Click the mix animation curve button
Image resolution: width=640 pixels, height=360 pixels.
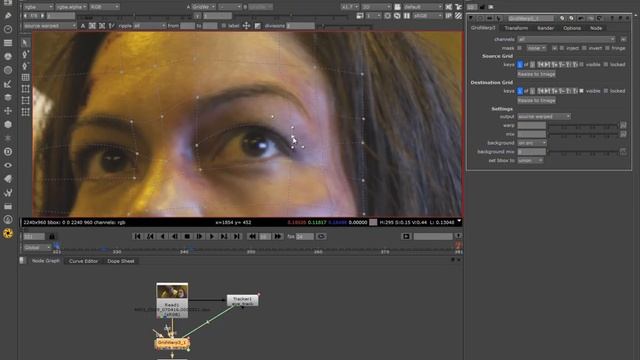pos(623,134)
